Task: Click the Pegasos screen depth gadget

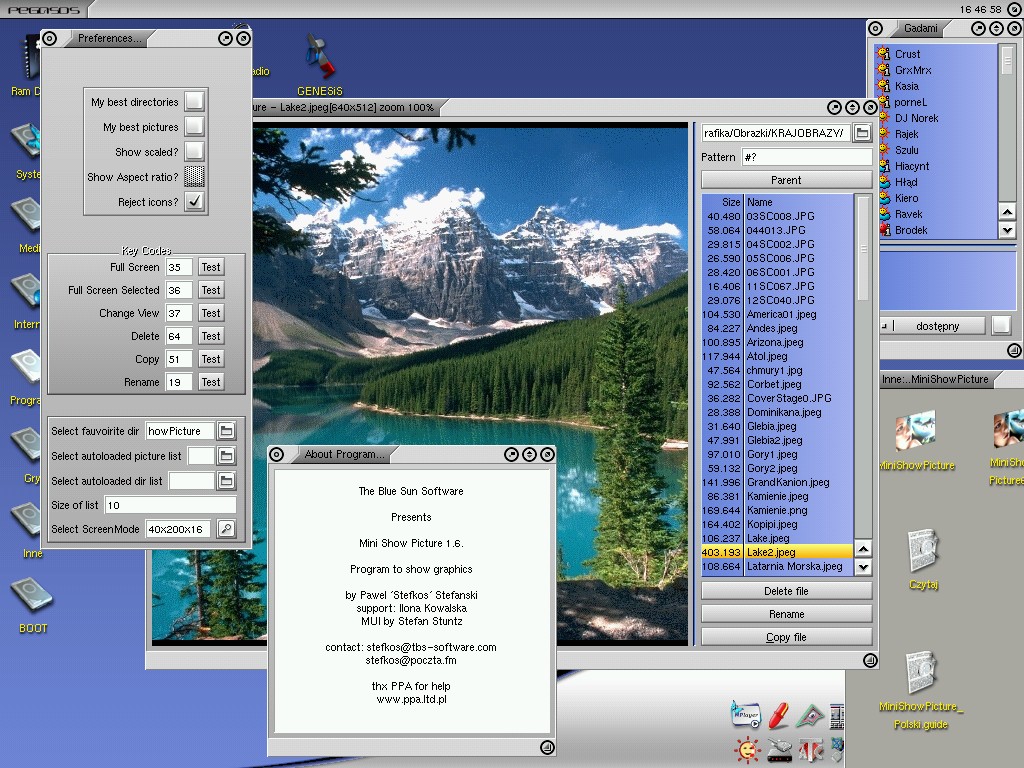Action: pos(1016,9)
